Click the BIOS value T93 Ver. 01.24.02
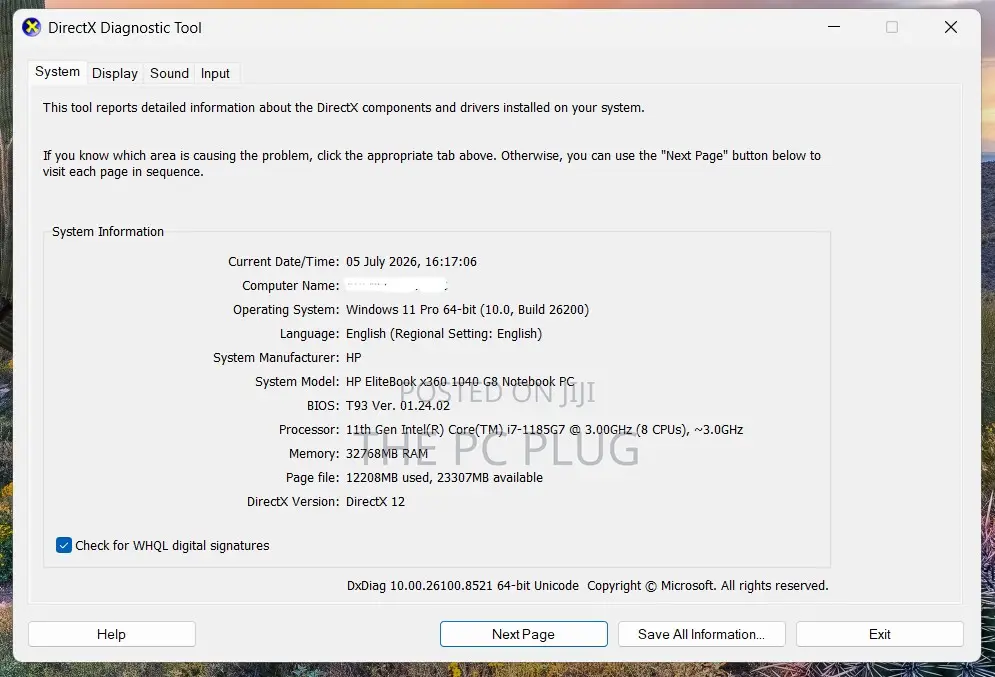This screenshot has width=995, height=677. coord(398,405)
